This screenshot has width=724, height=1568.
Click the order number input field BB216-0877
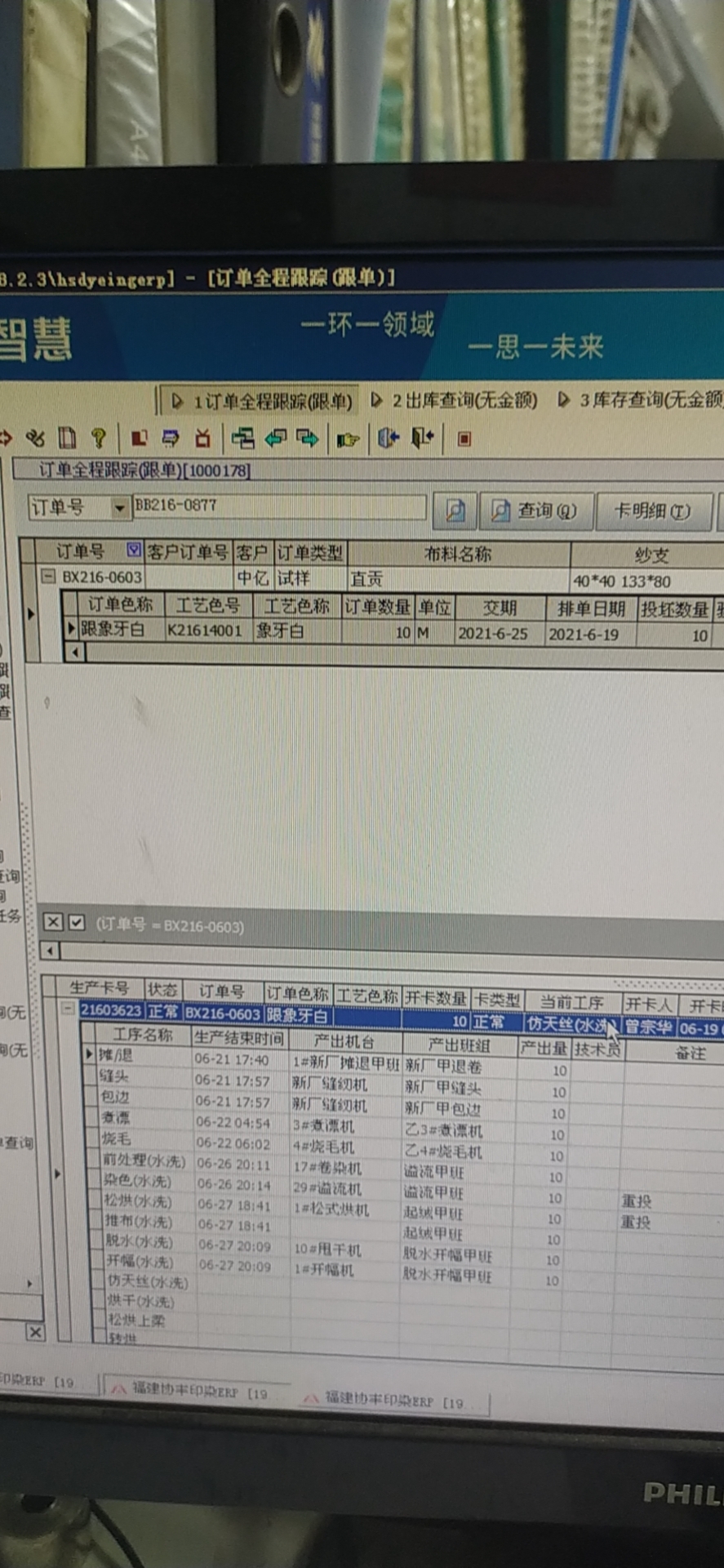279,506
